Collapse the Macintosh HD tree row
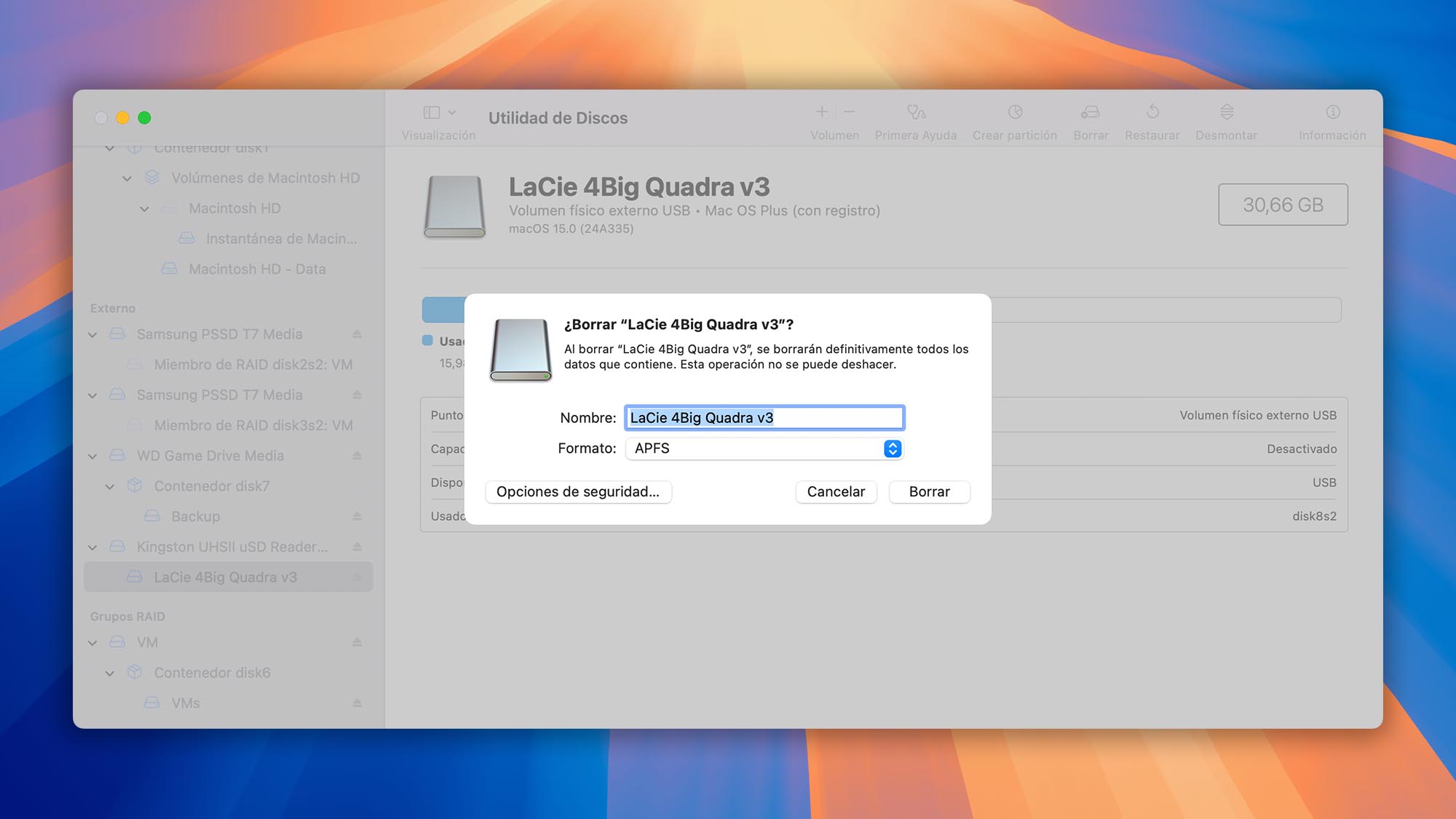Image resolution: width=1456 pixels, height=819 pixels. point(145,209)
